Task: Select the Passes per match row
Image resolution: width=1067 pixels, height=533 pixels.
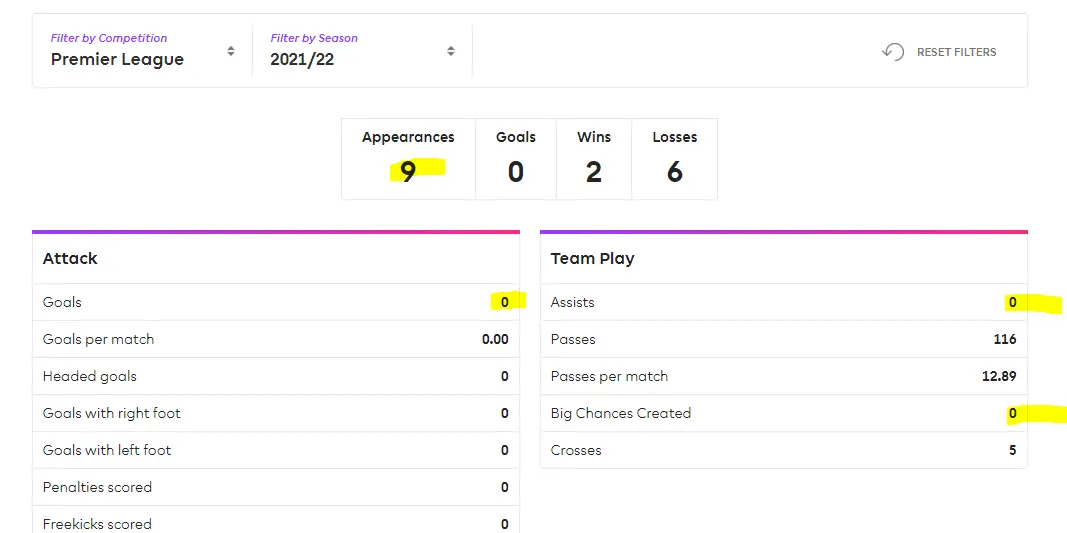Action: click(783, 376)
